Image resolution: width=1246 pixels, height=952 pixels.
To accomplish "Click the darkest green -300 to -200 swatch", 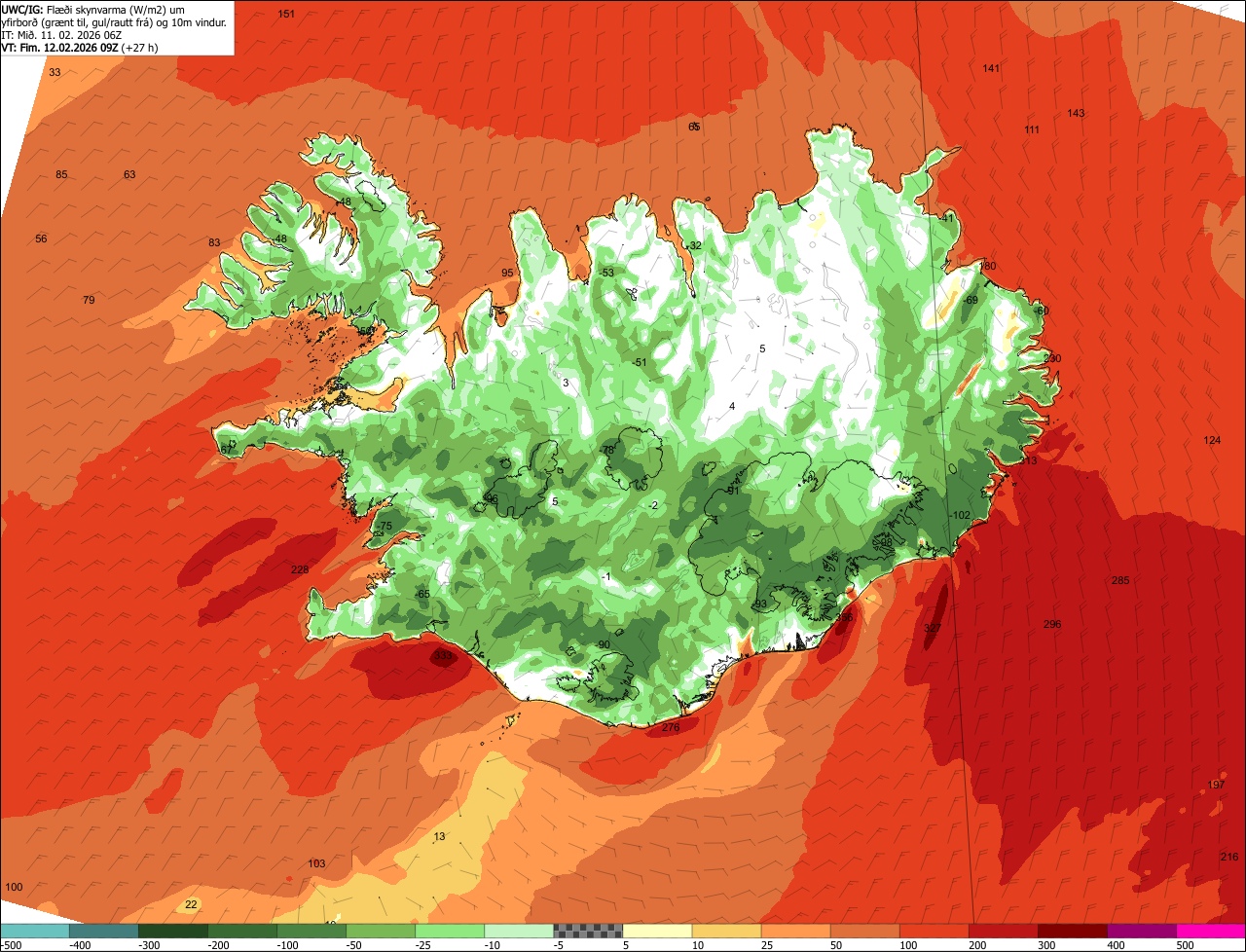I will [173, 931].
